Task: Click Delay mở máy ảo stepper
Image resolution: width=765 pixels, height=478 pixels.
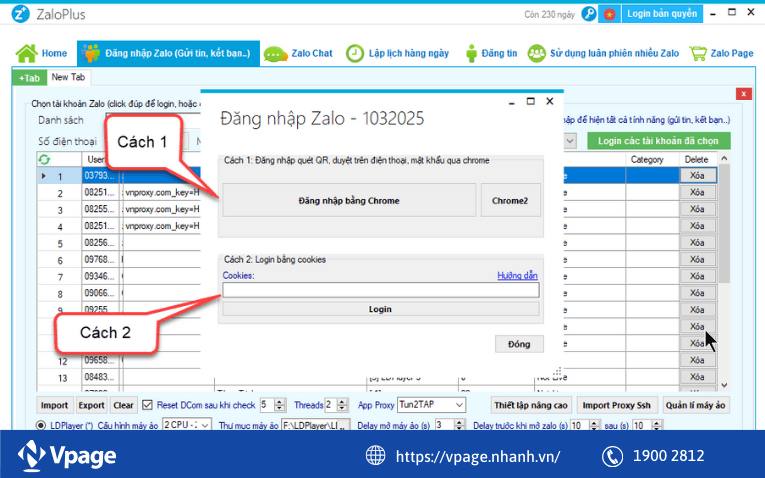Action: click(459, 425)
